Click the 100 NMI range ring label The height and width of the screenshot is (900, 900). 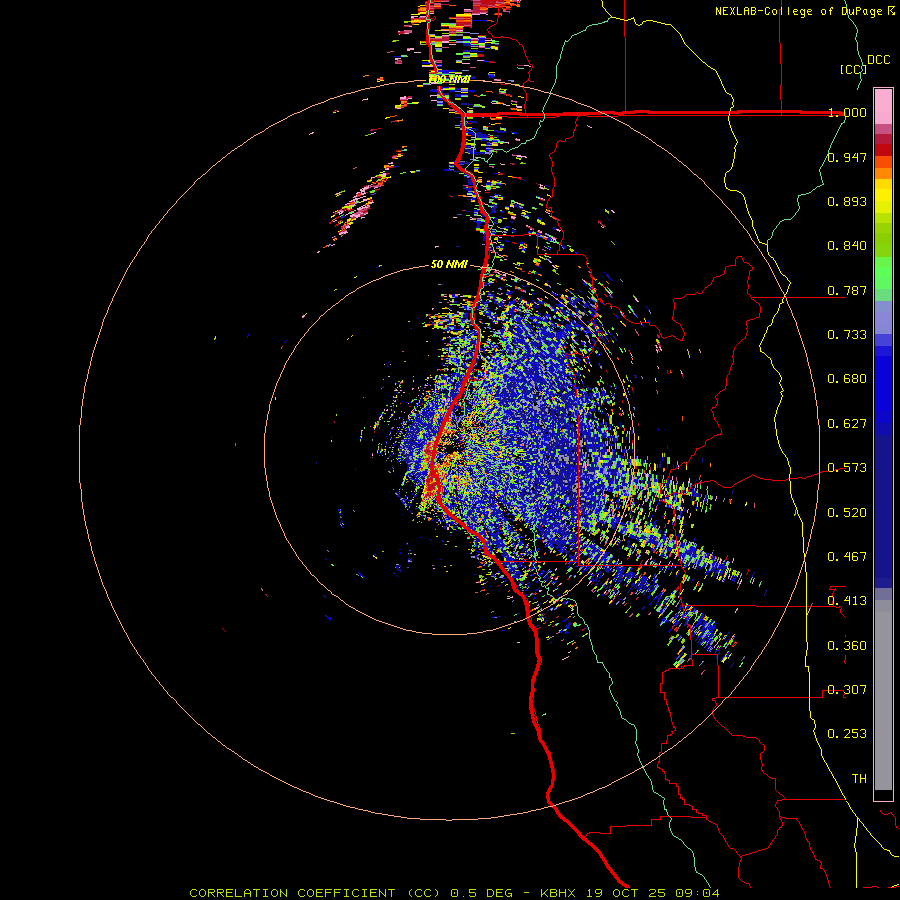(449, 79)
